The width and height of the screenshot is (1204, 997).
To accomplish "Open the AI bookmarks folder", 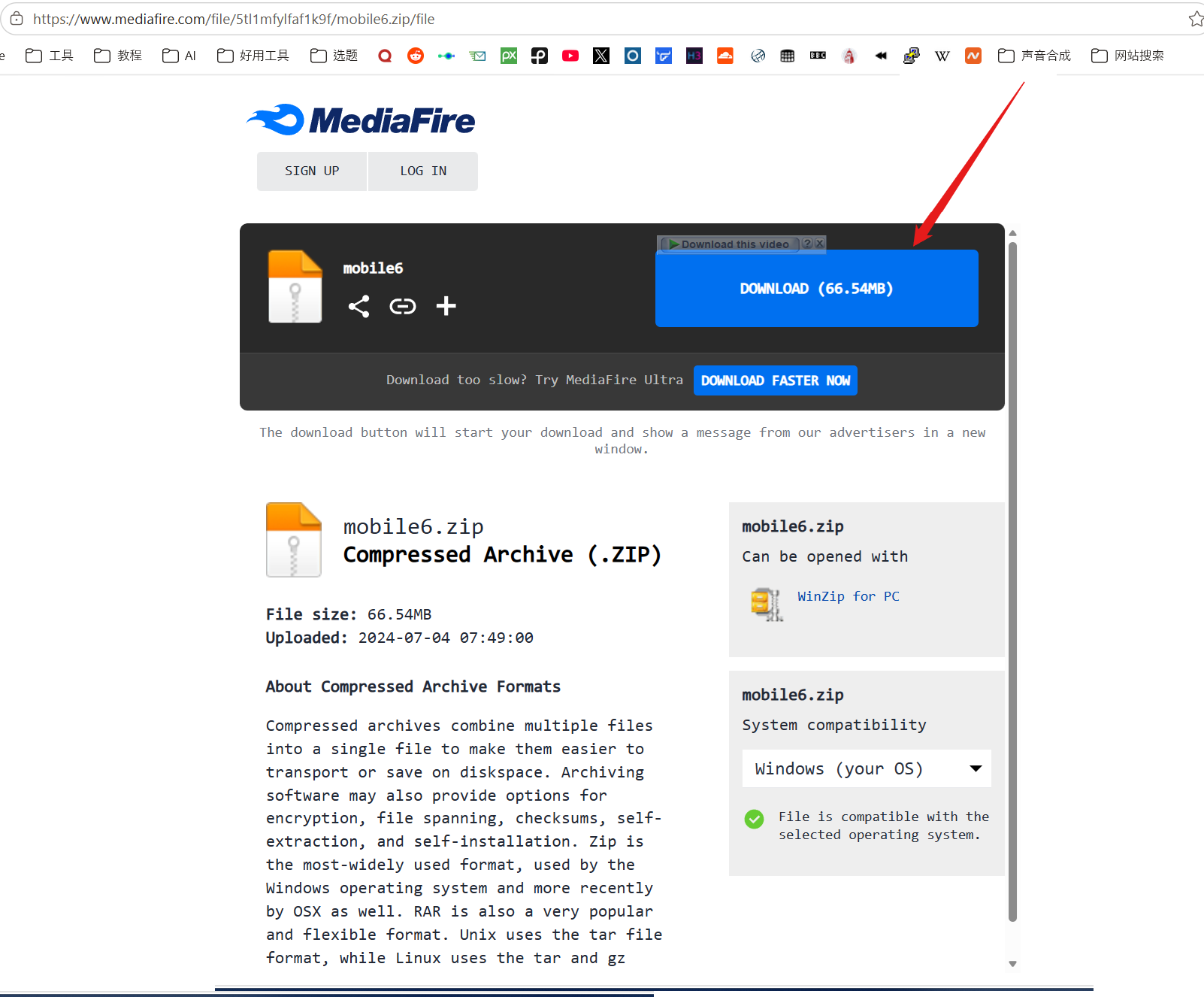I will click(x=179, y=56).
